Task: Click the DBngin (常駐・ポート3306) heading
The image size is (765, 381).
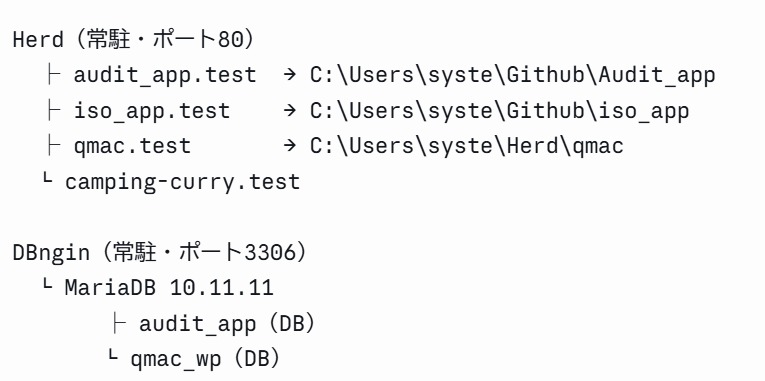Action: (160, 253)
